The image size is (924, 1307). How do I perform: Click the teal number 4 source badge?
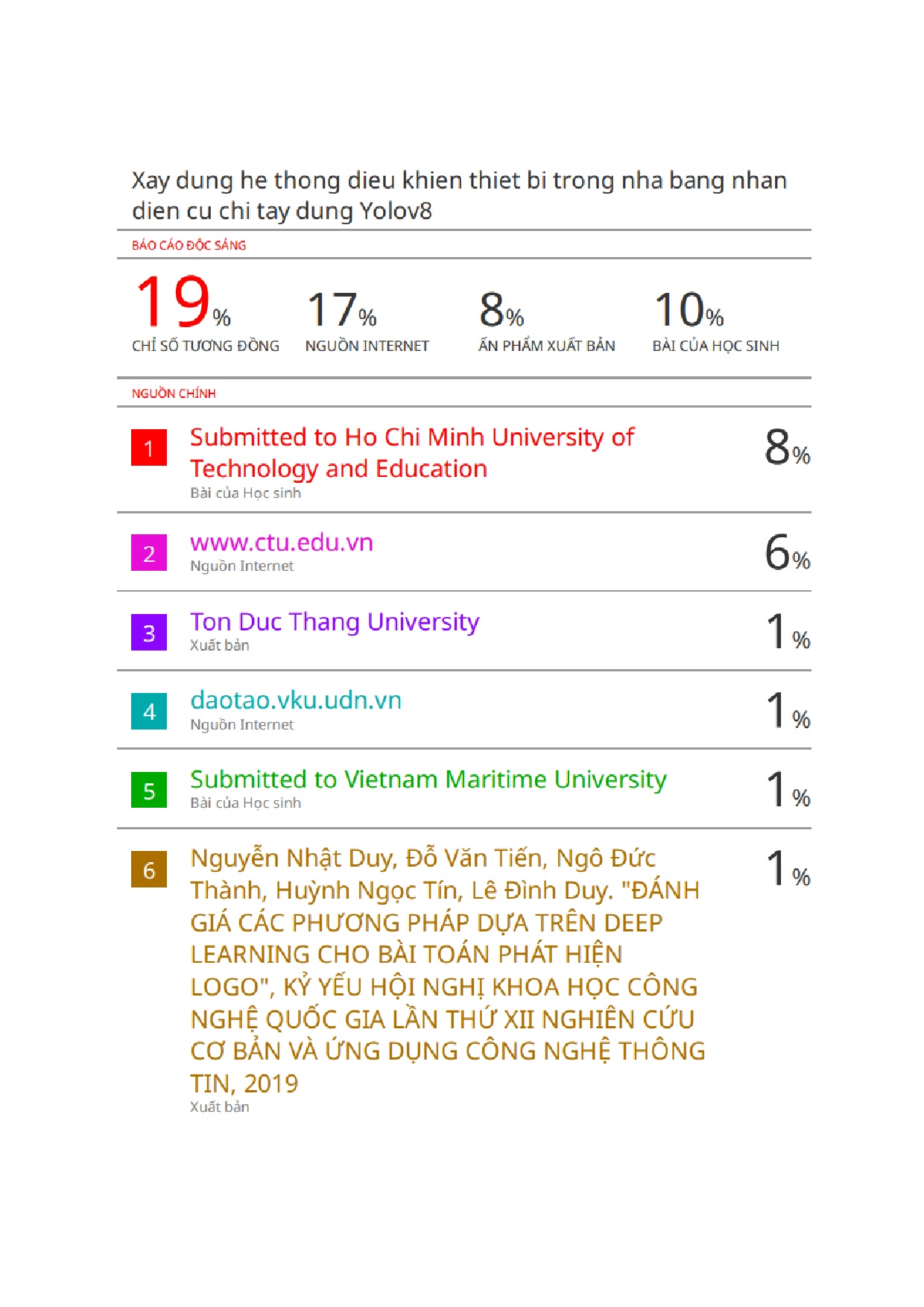[x=149, y=712]
